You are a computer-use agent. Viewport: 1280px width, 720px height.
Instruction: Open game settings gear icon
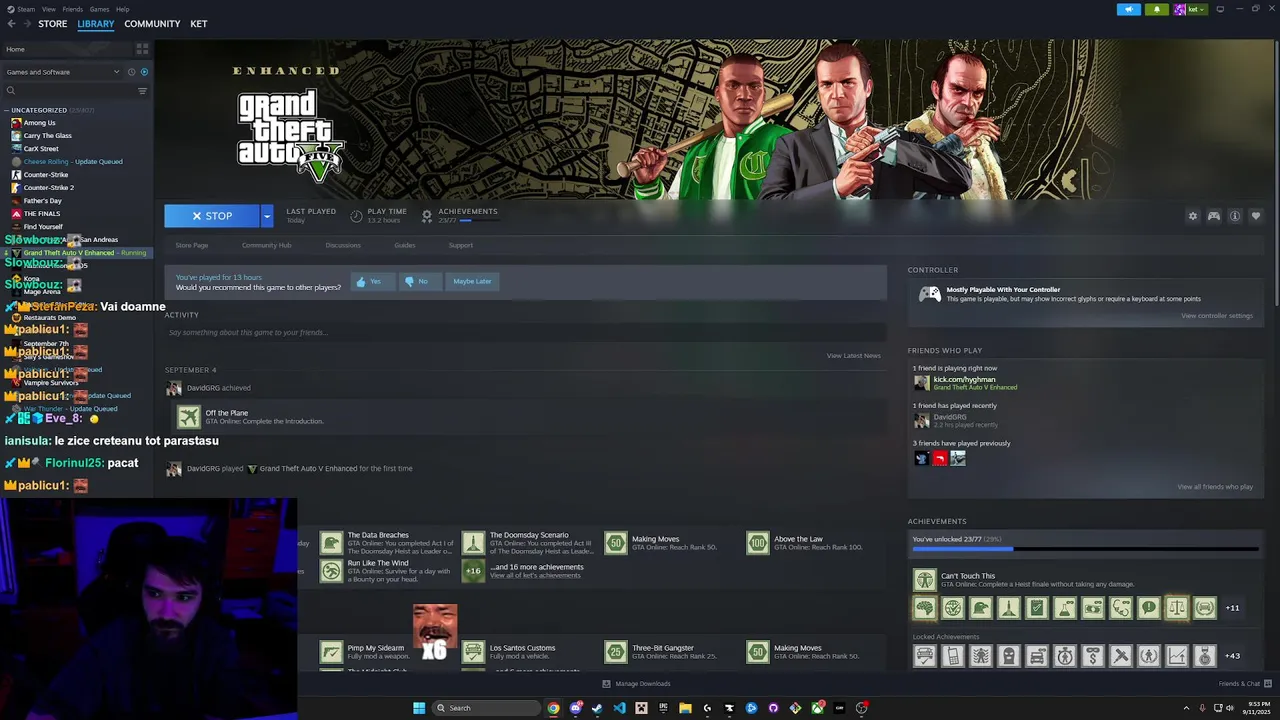[1192, 216]
